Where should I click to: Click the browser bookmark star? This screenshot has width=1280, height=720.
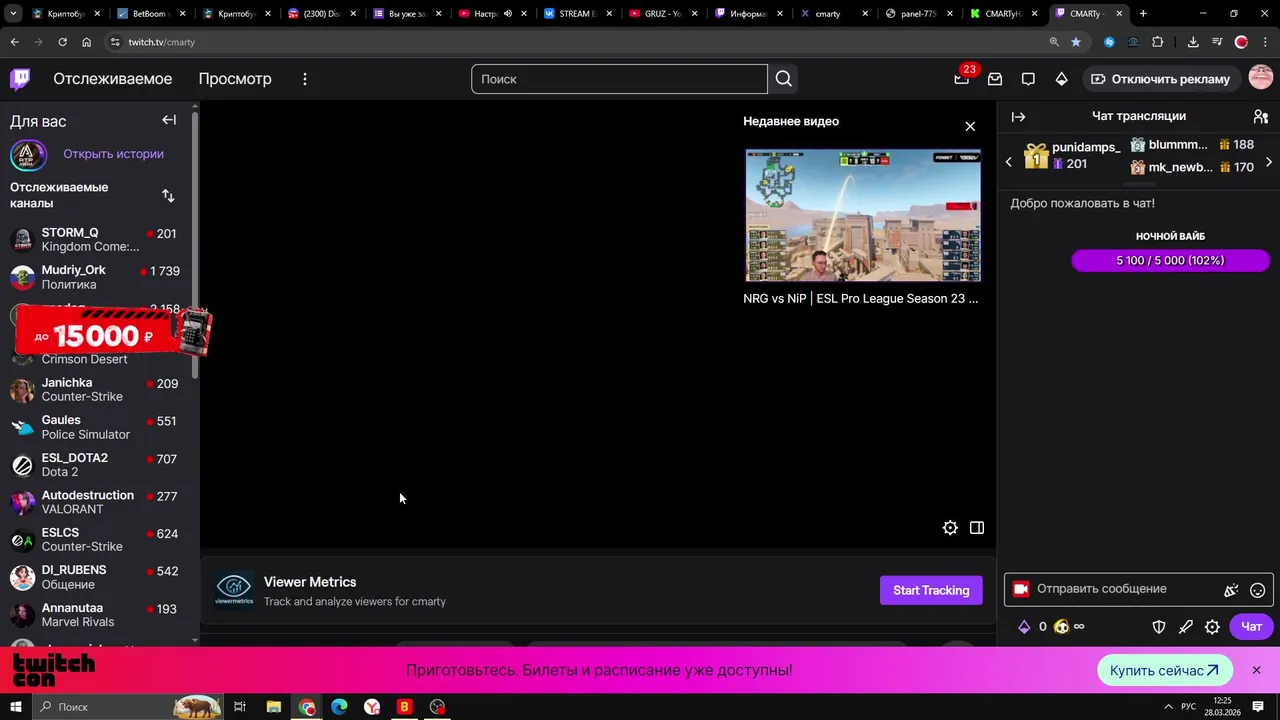pyautogui.click(x=1076, y=42)
